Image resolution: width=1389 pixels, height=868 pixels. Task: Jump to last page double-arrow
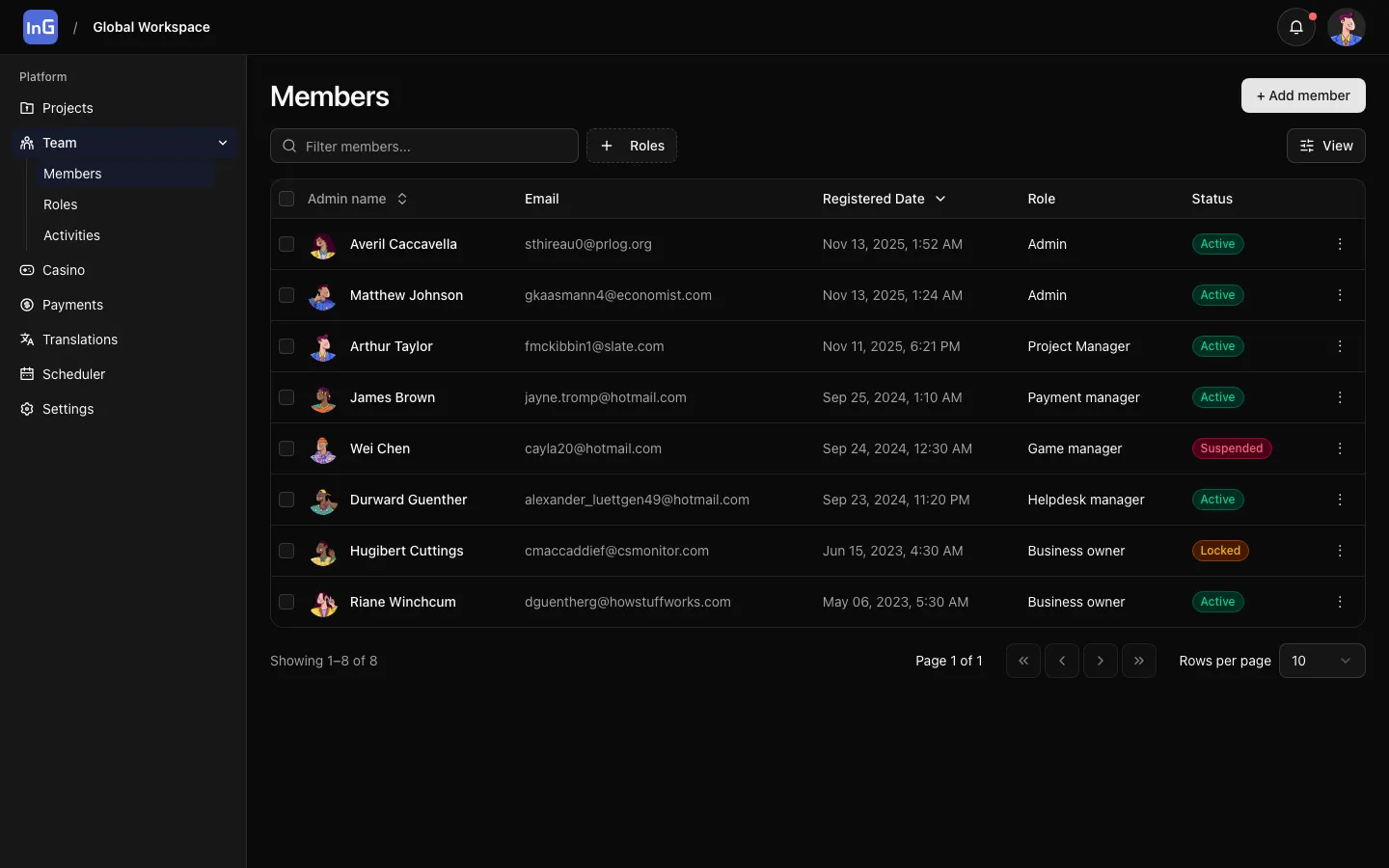pyautogui.click(x=1138, y=661)
